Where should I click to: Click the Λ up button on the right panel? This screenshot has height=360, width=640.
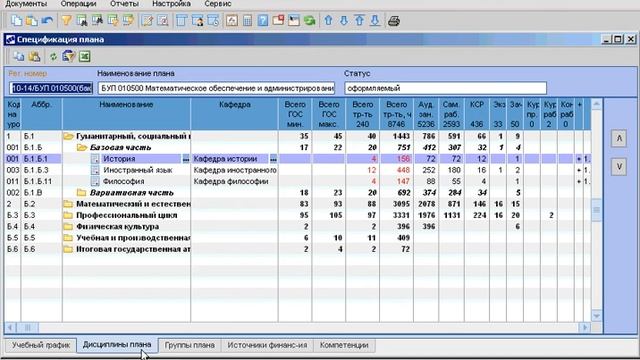click(x=619, y=139)
